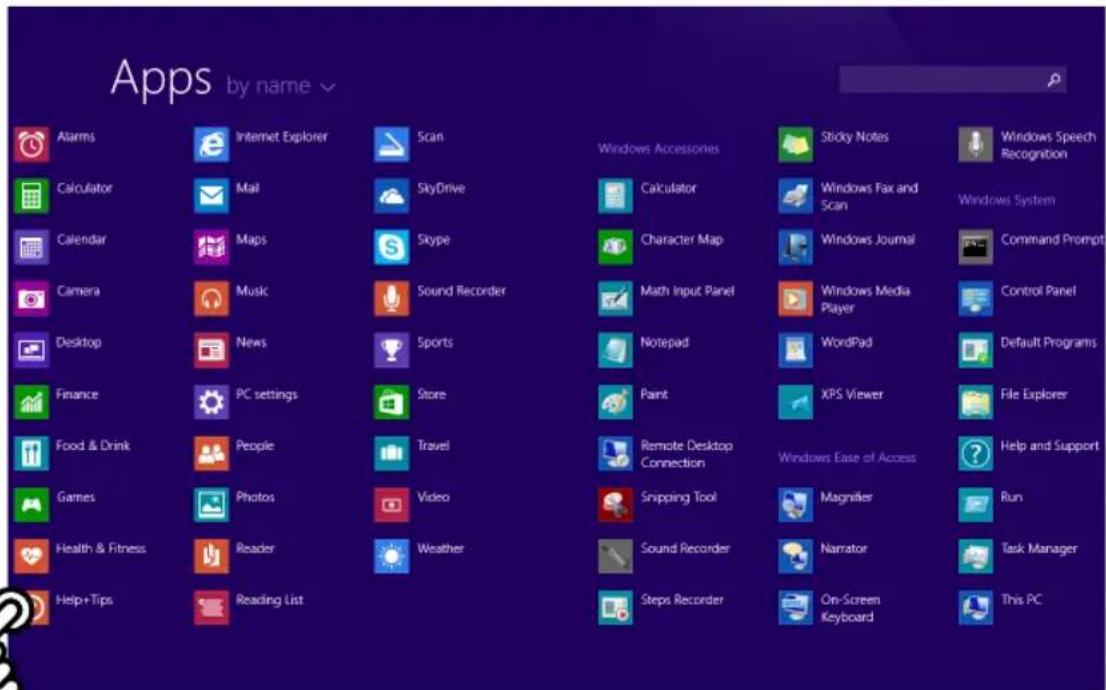Expand the 'by name' sort dropdown
The height and width of the screenshot is (690, 1106).
(x=281, y=86)
